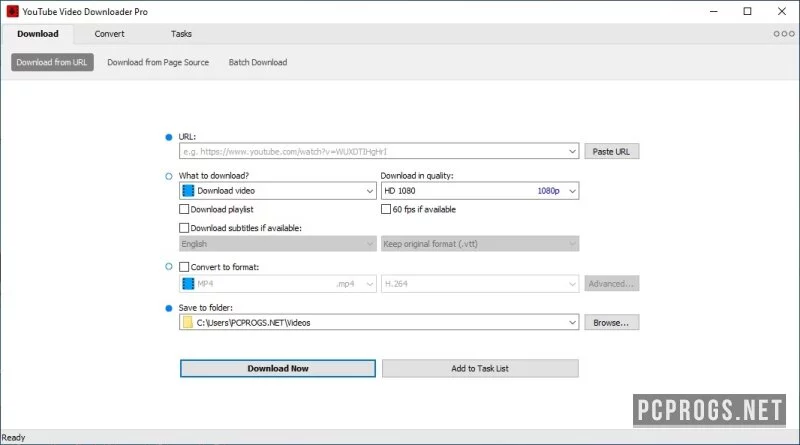Open the MP4 container format dropdown
This screenshot has width=800, height=445.
click(278, 284)
